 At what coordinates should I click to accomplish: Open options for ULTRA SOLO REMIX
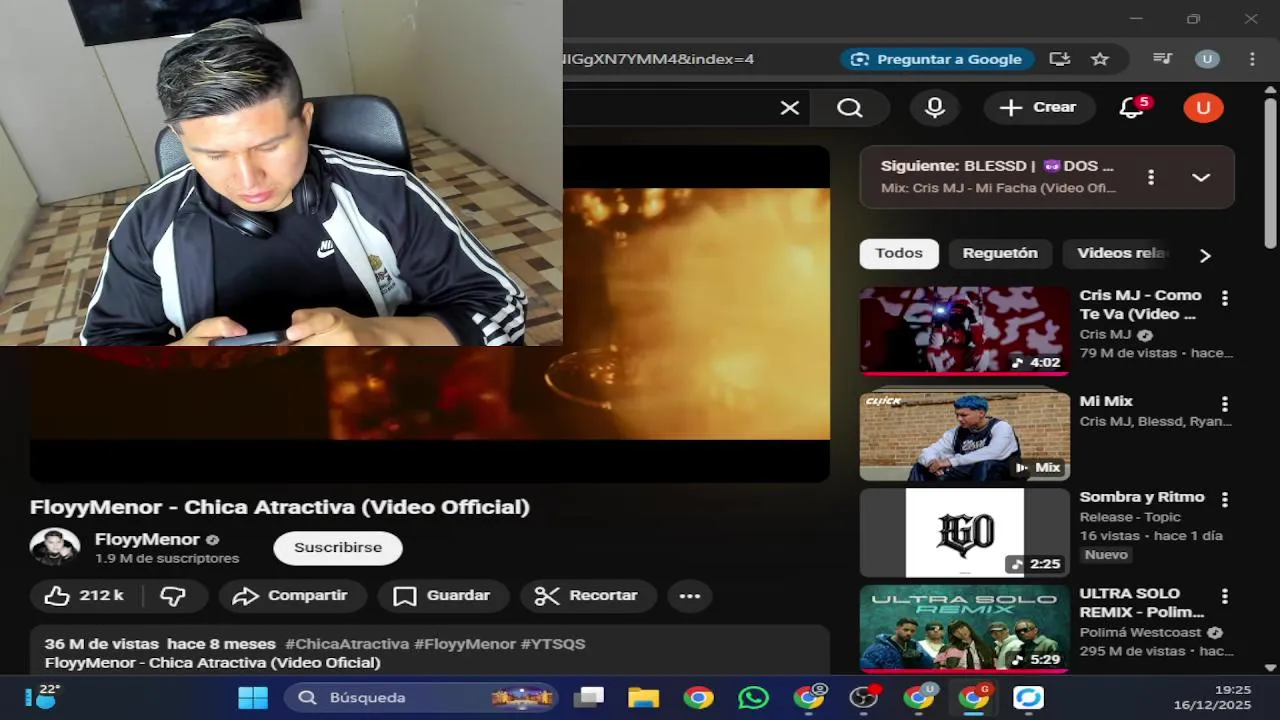tap(1225, 596)
